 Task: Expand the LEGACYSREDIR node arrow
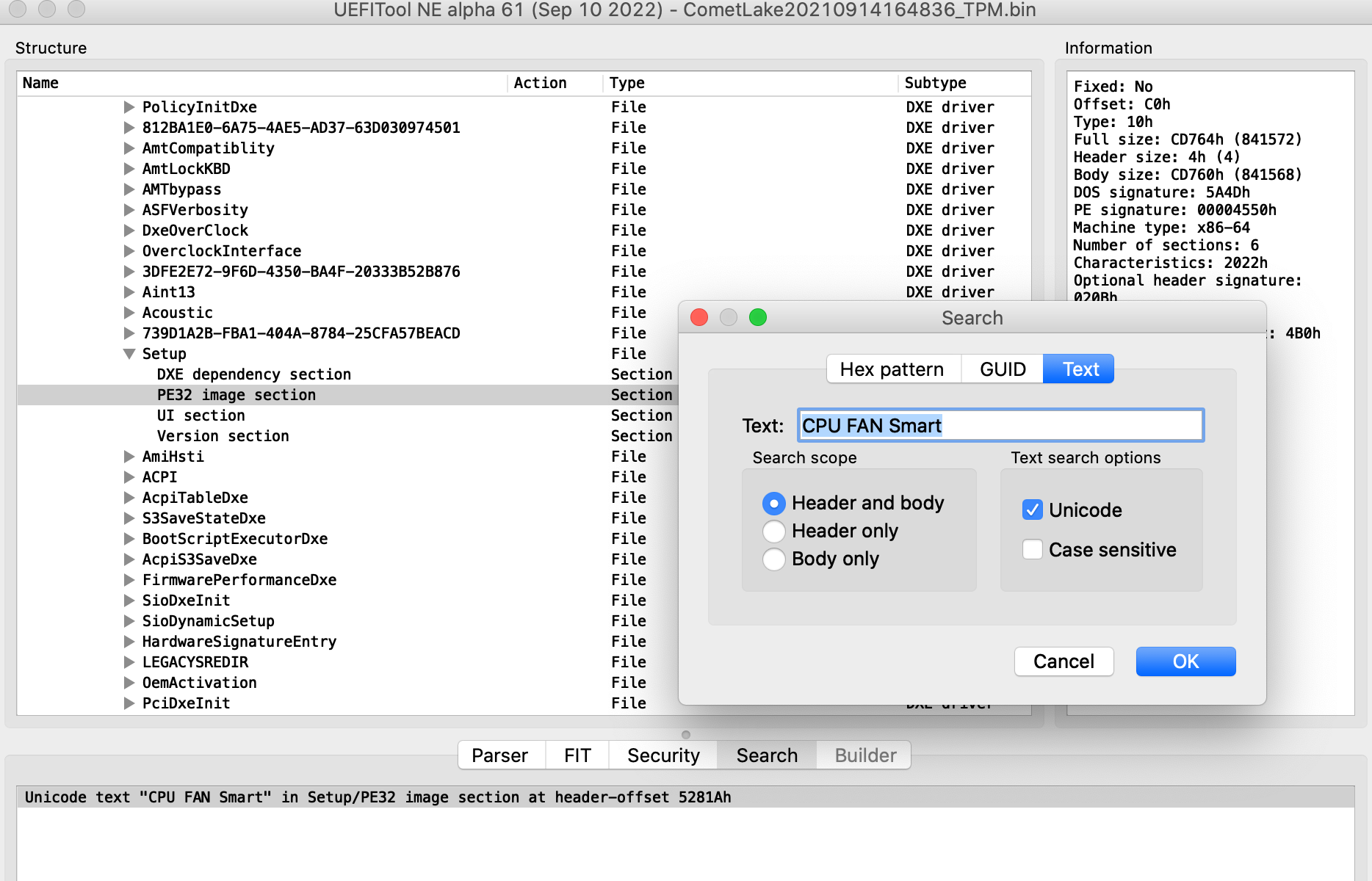pyautogui.click(x=129, y=662)
